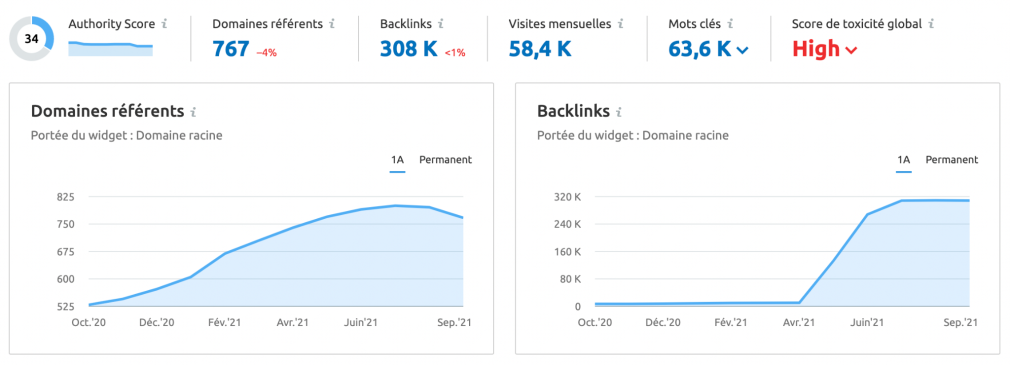
Task: Click the Authority Score trend sparkline
Action: (x=110, y=49)
